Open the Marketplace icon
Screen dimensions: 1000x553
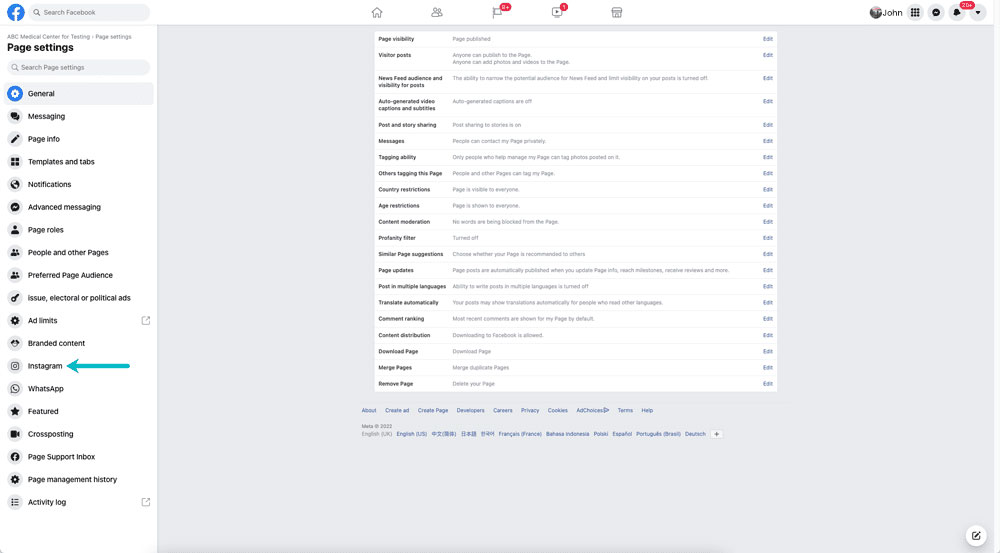point(617,13)
